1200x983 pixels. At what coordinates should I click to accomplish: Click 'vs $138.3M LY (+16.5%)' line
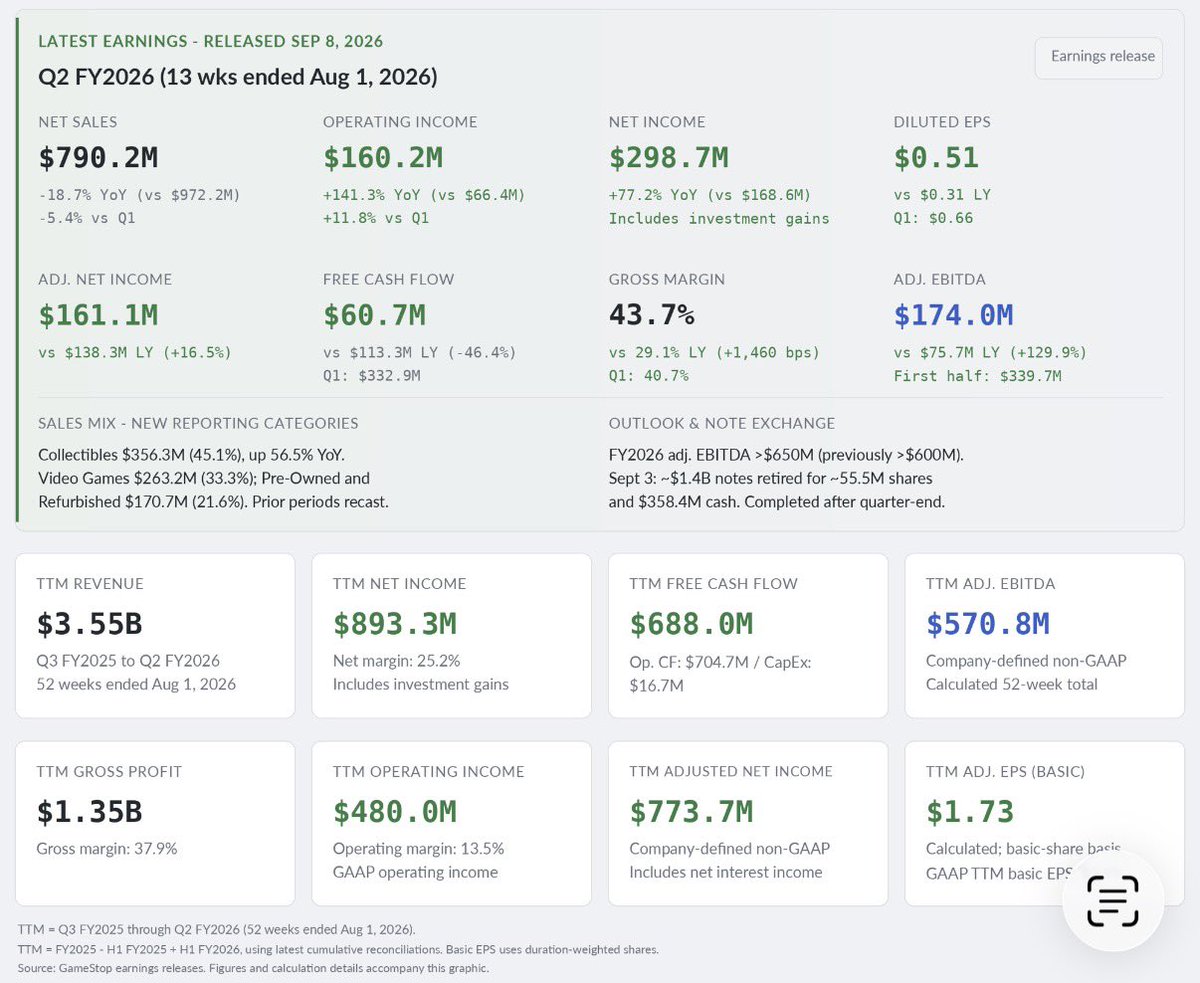[x=135, y=352]
